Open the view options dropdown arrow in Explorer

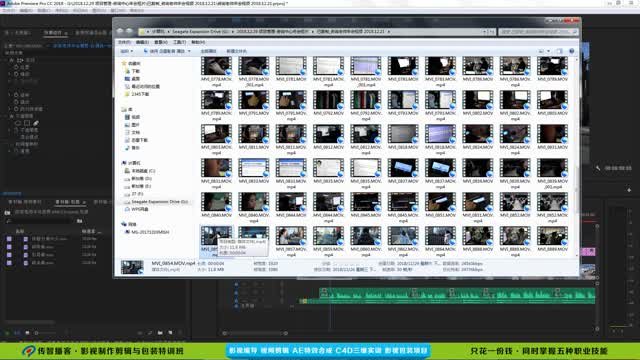548,51
